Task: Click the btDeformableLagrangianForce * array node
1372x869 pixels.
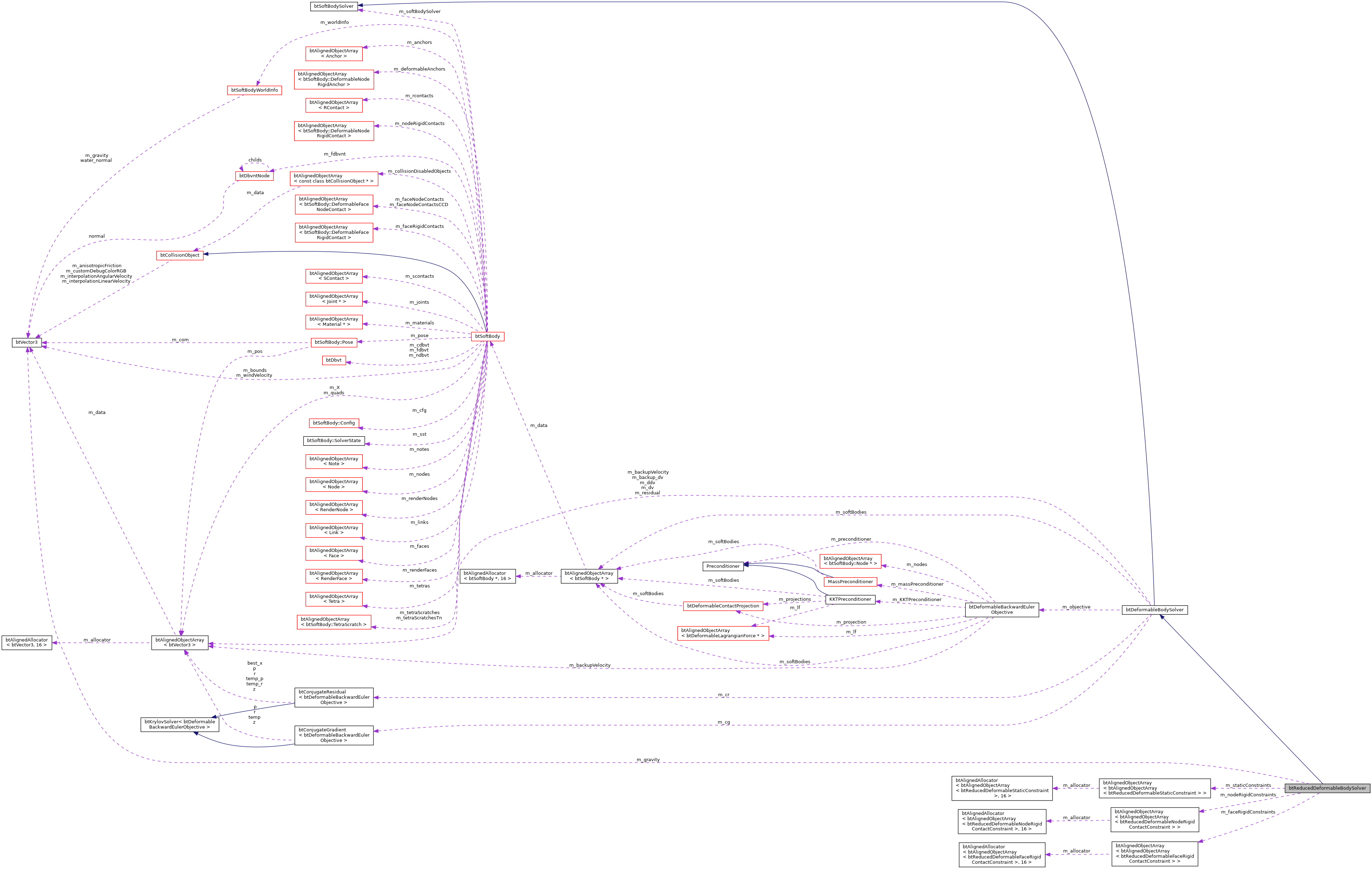Action: [x=723, y=633]
